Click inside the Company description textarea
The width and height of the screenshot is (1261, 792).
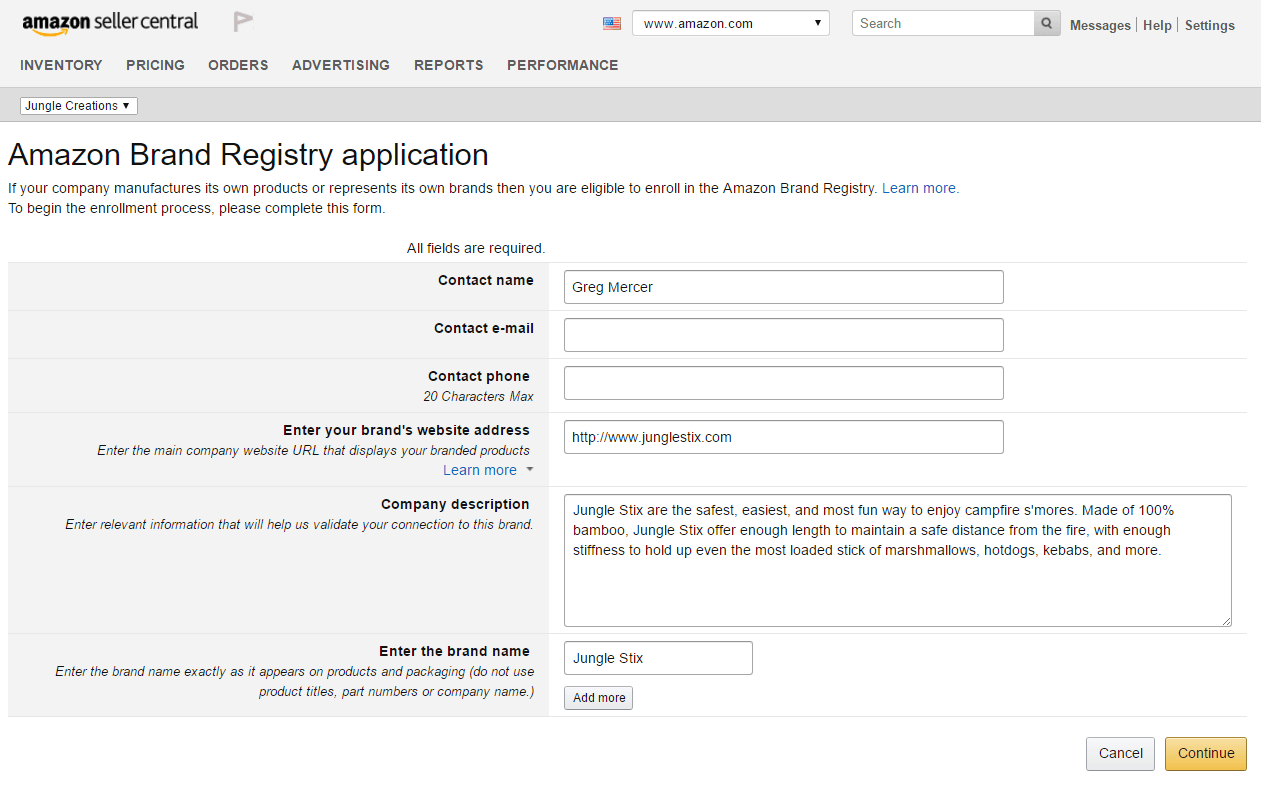pyautogui.click(x=898, y=560)
